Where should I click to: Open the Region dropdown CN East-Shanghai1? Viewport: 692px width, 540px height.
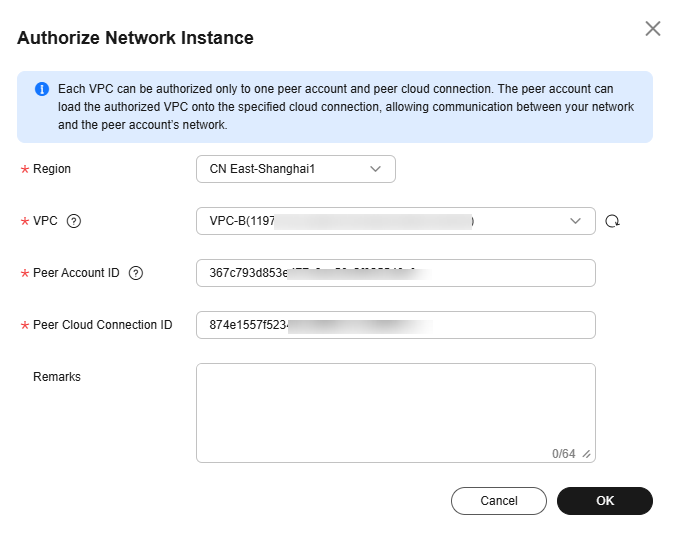click(296, 169)
